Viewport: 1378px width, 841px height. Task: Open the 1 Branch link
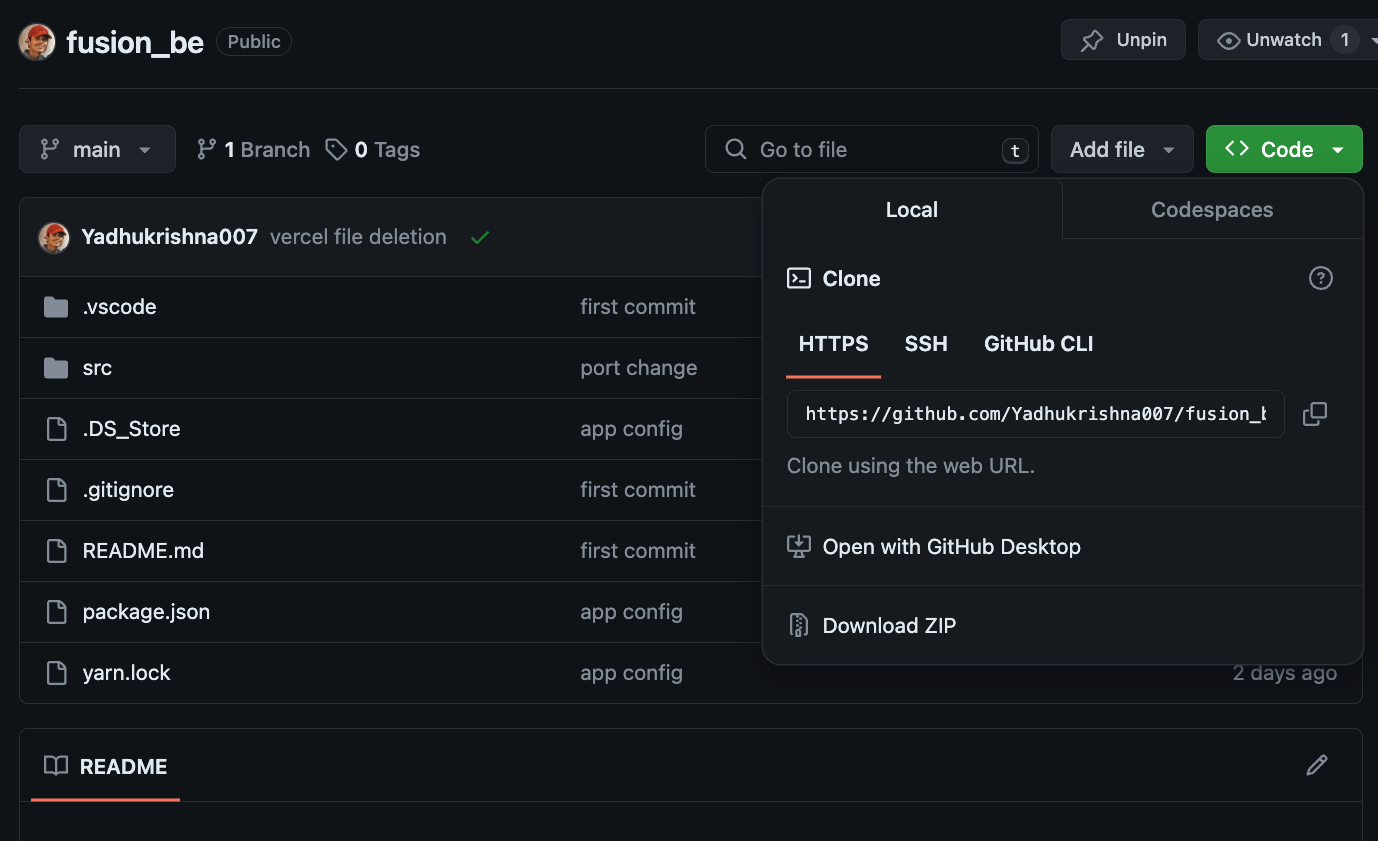[x=253, y=149]
